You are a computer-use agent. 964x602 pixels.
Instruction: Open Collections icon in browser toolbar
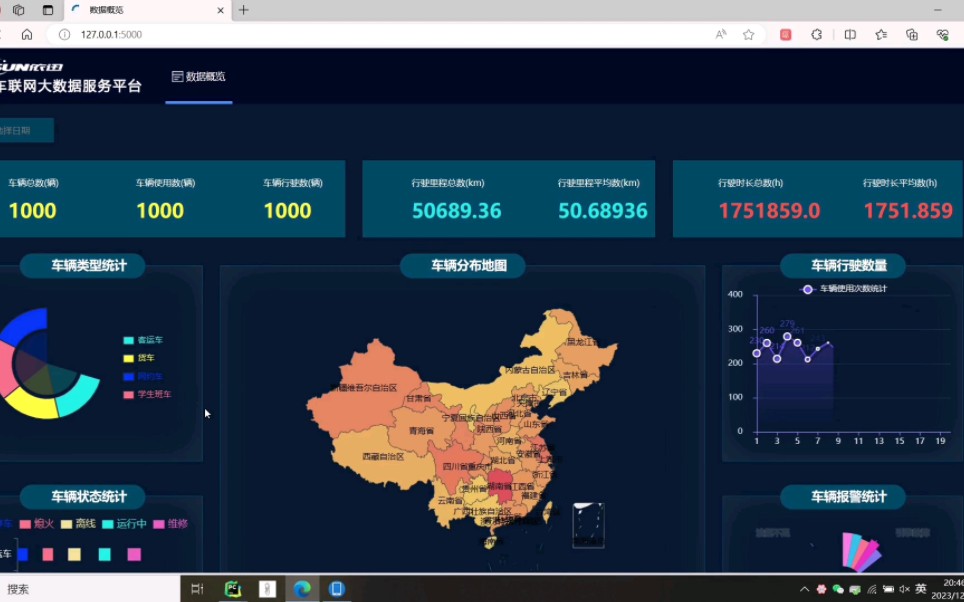pos(912,34)
